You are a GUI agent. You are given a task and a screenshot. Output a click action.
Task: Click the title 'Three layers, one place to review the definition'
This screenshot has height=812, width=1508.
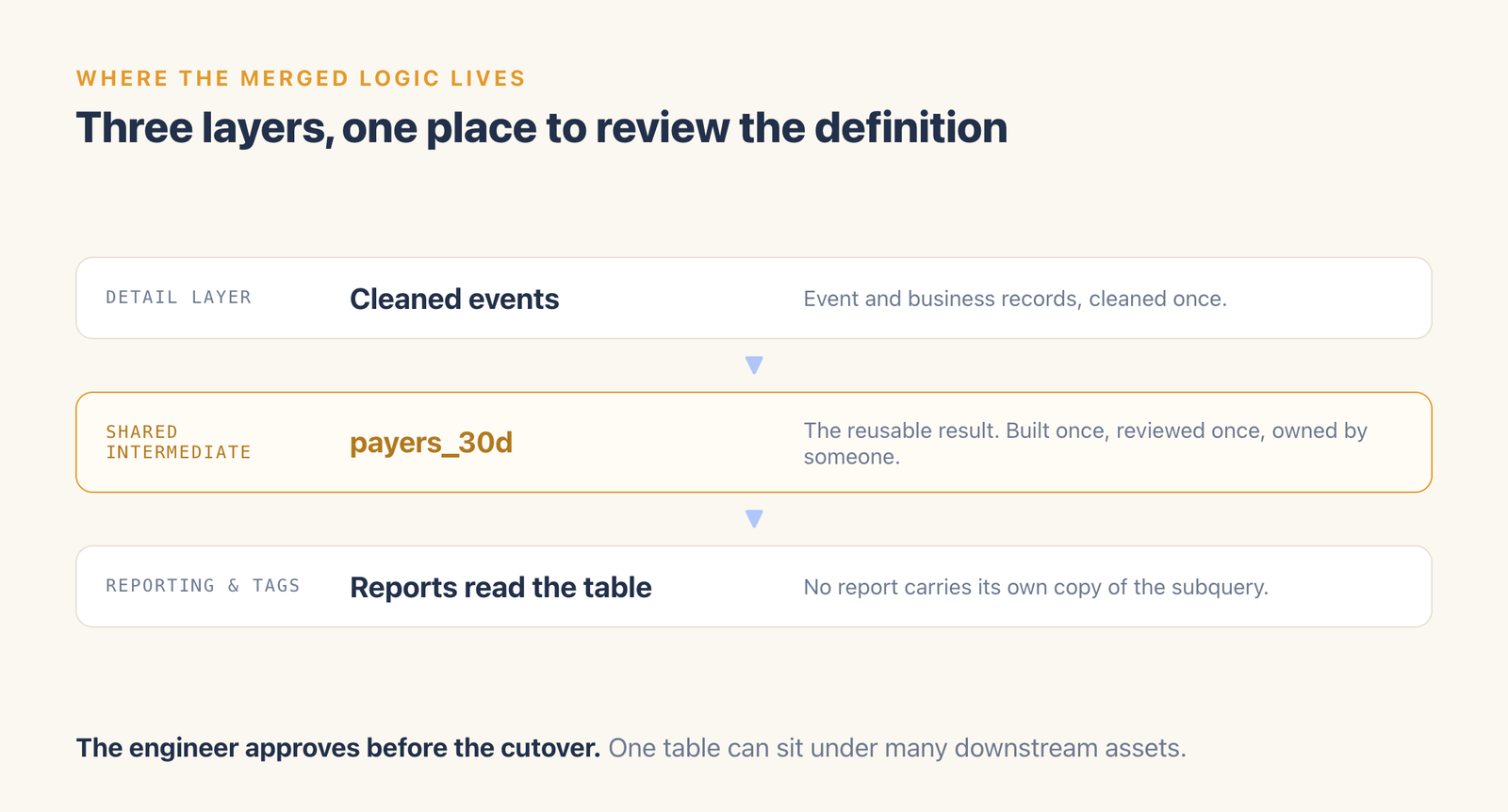pos(542,128)
